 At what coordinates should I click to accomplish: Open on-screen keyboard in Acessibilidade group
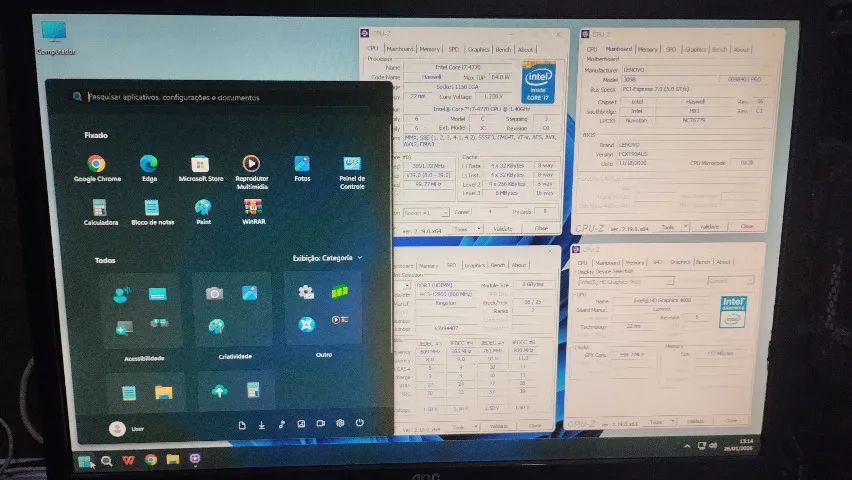(158, 294)
